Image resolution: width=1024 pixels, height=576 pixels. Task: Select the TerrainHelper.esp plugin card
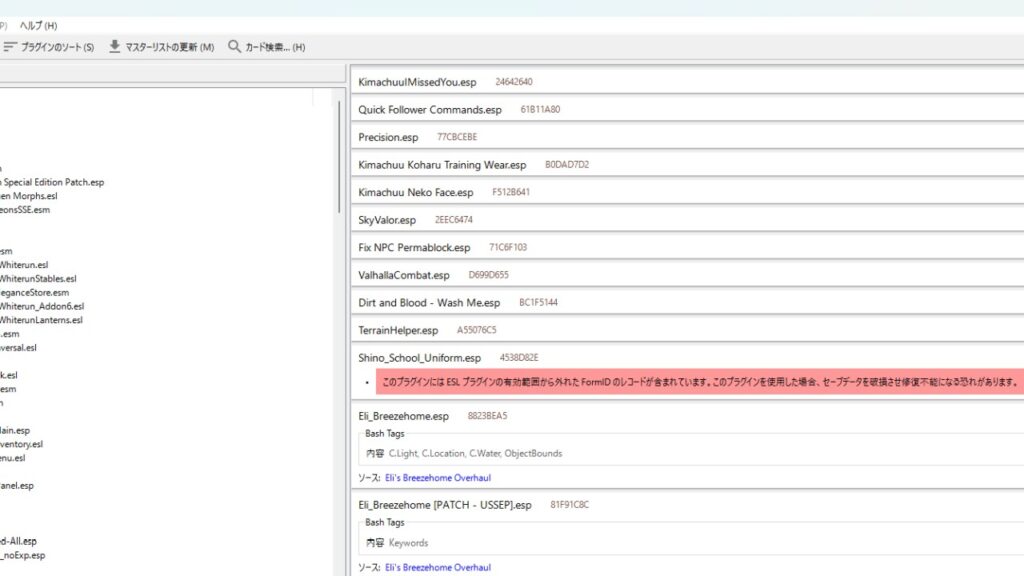[398, 330]
